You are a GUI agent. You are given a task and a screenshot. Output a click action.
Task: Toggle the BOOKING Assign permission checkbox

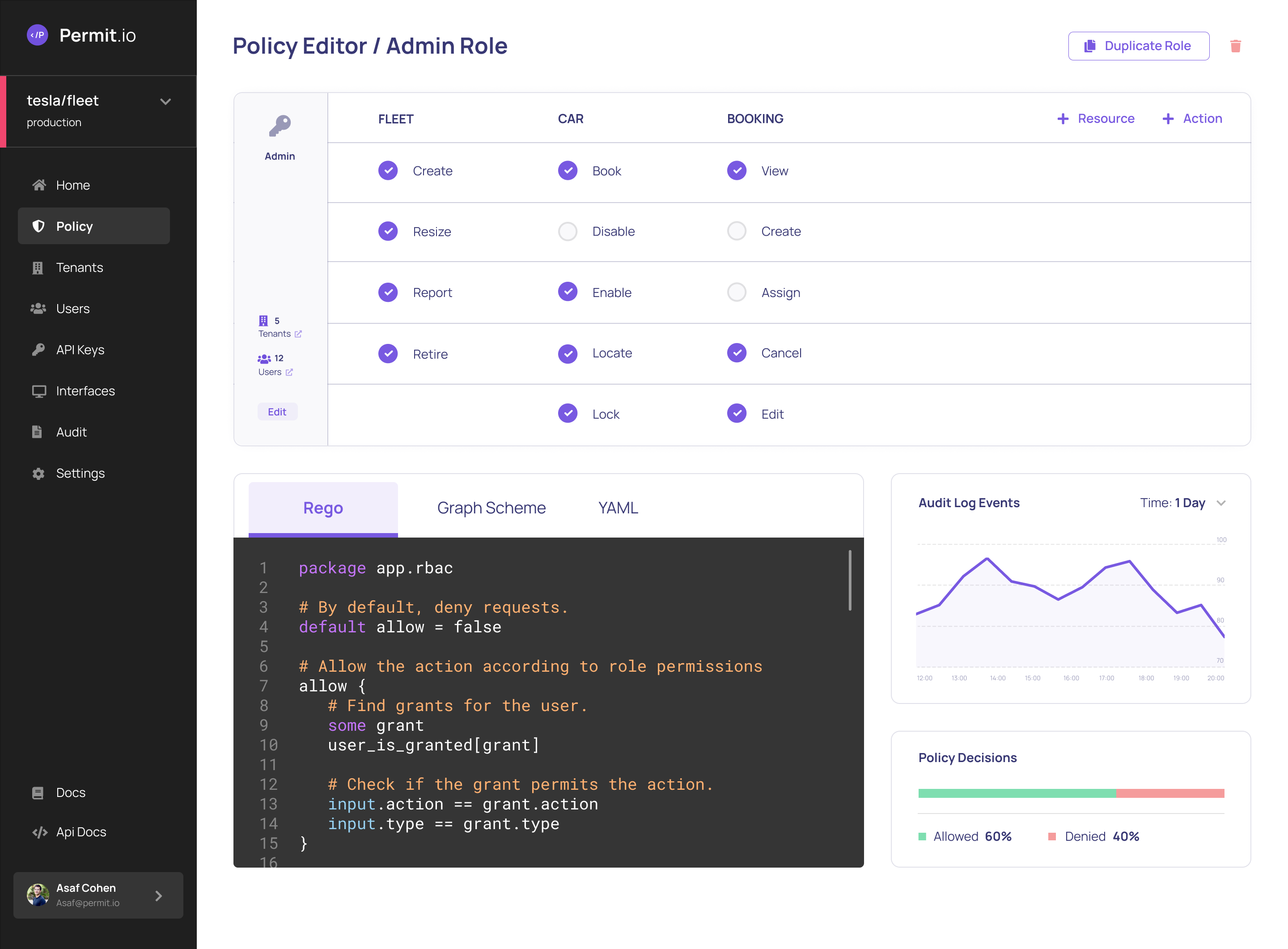coord(737,292)
